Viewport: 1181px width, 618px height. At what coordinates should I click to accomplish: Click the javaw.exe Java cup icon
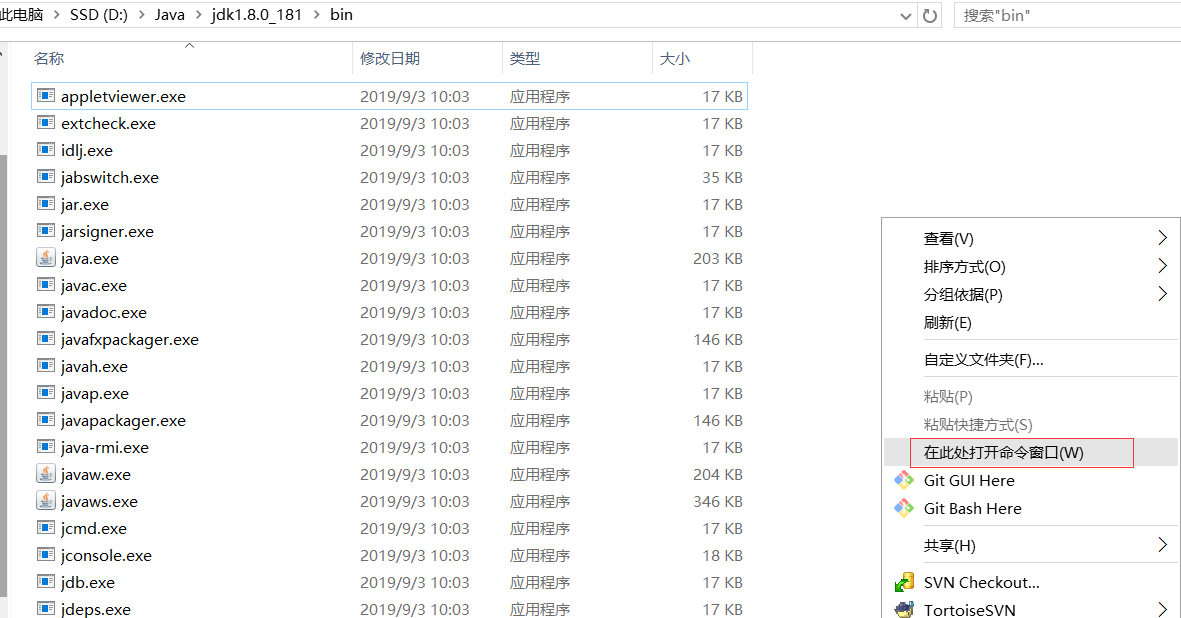[45, 474]
